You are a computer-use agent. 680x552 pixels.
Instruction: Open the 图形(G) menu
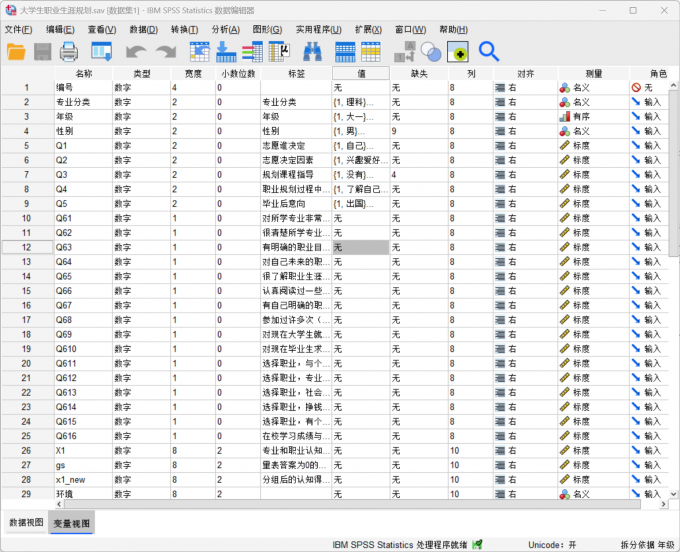click(x=267, y=29)
